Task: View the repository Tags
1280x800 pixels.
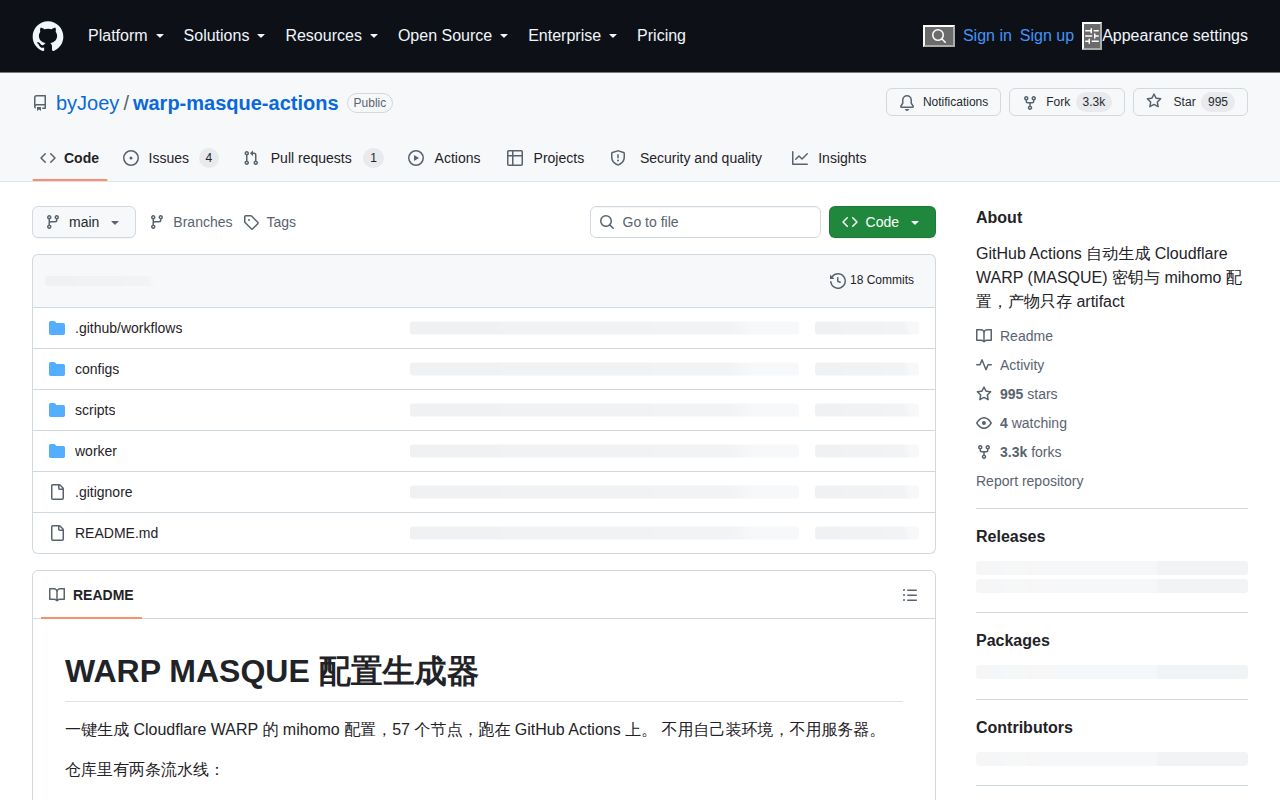Action: (x=270, y=222)
